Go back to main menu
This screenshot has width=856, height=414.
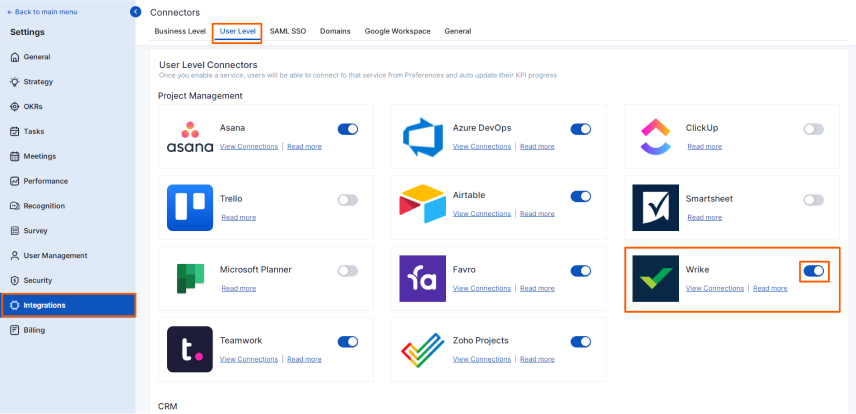[42, 12]
